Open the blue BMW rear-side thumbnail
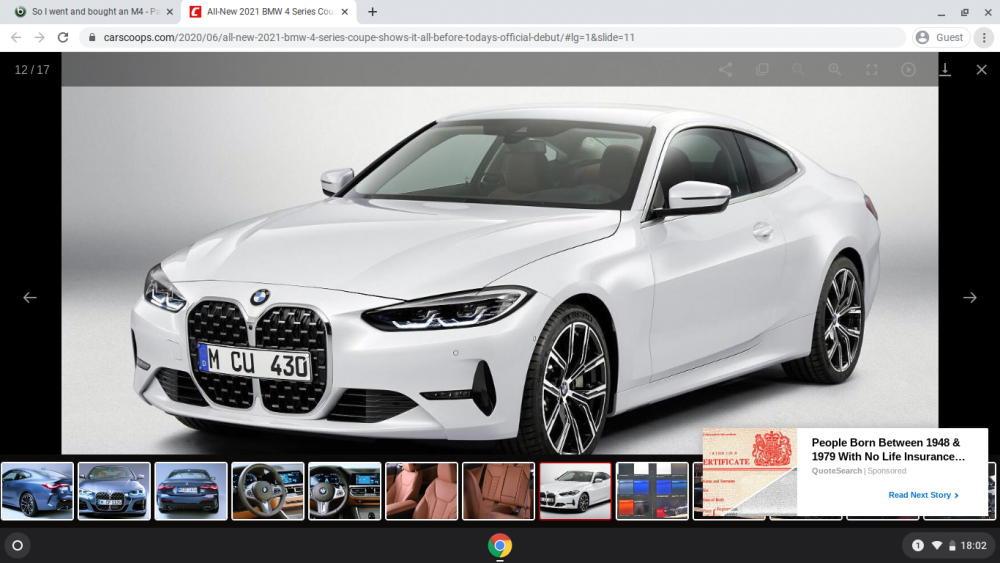 pyautogui.click(x=37, y=491)
